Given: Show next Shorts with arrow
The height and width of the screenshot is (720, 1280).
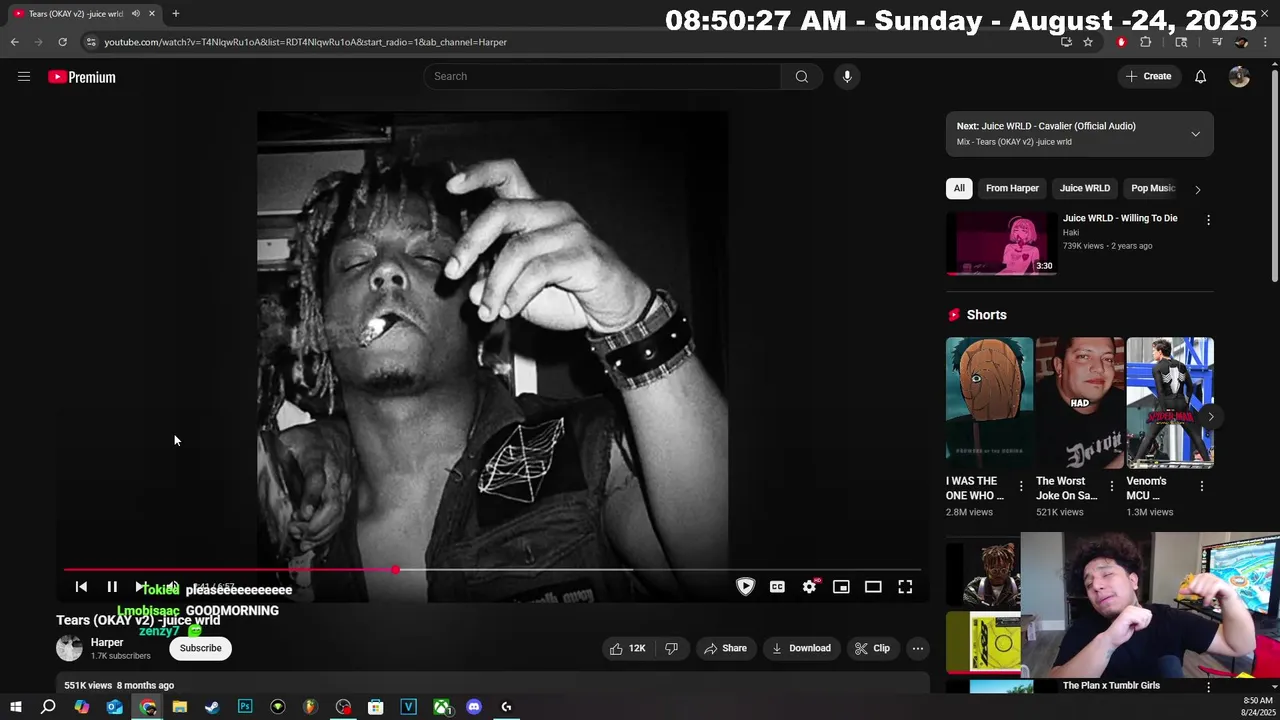Looking at the screenshot, I should [1210, 416].
